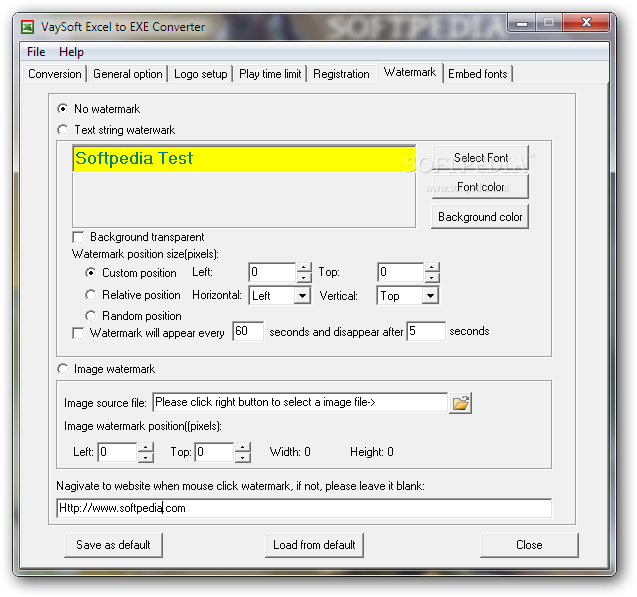
Task: Open the Registration tab
Action: click(x=341, y=74)
